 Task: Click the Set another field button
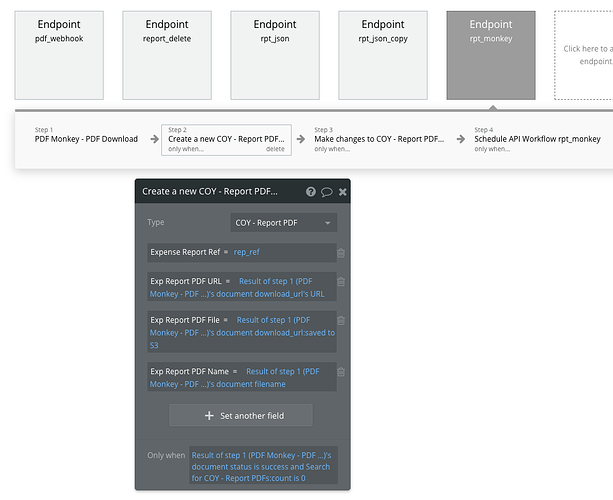pos(240,415)
